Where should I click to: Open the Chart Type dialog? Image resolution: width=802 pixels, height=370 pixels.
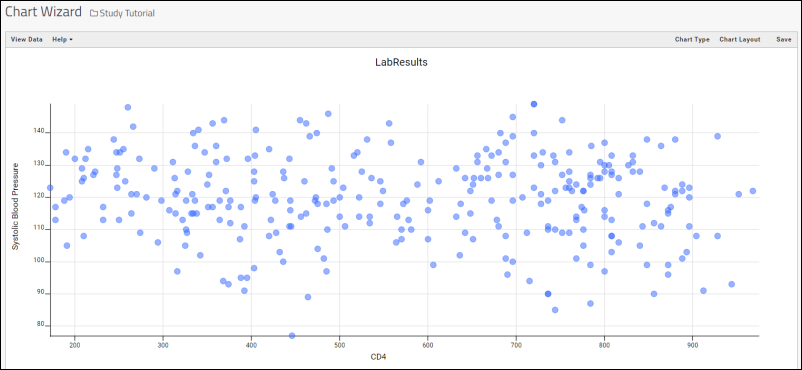point(692,39)
